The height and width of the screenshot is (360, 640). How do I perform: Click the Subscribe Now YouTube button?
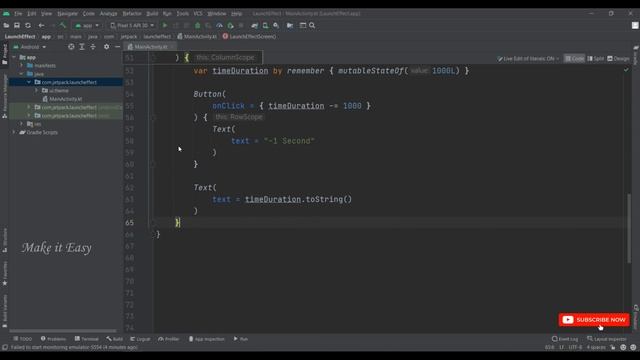click(x=594, y=320)
